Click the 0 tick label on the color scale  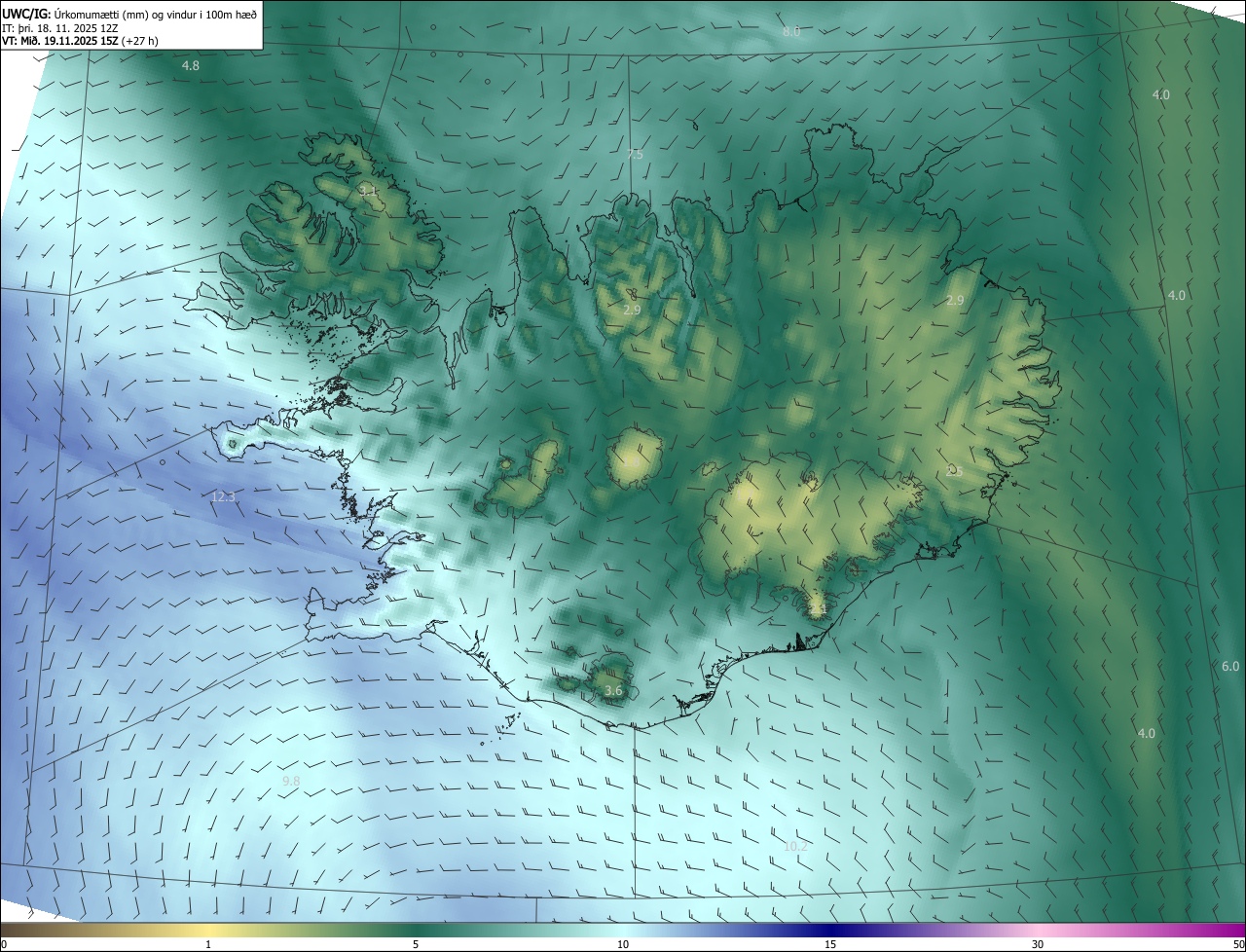[x=4, y=945]
